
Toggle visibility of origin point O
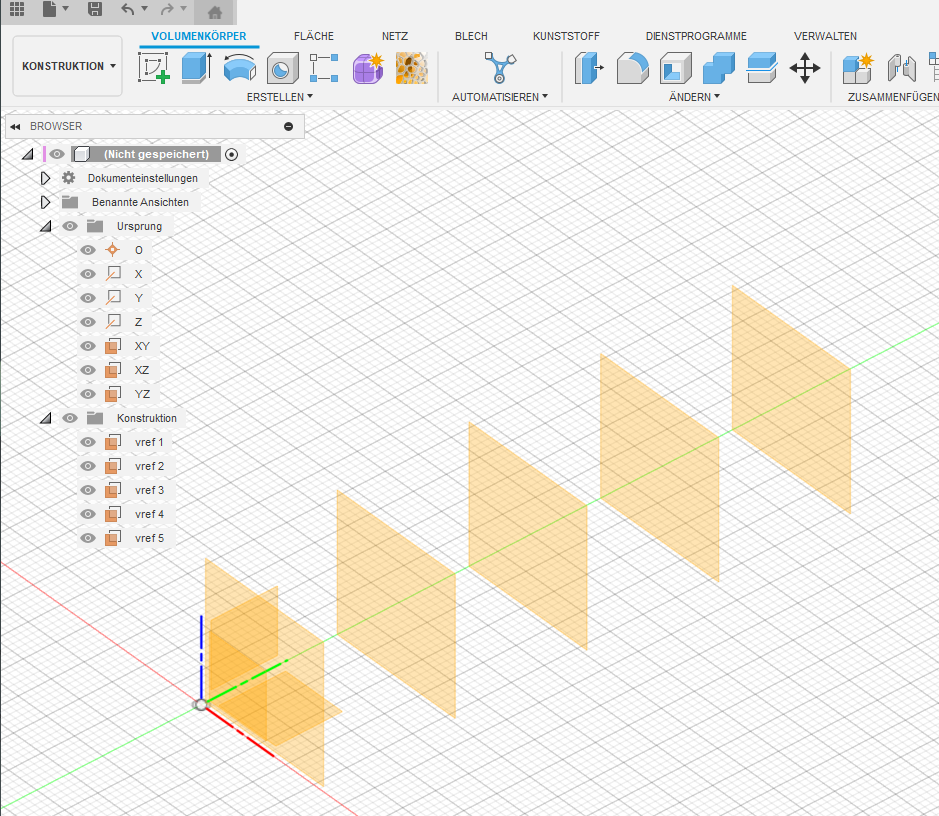[x=88, y=250]
